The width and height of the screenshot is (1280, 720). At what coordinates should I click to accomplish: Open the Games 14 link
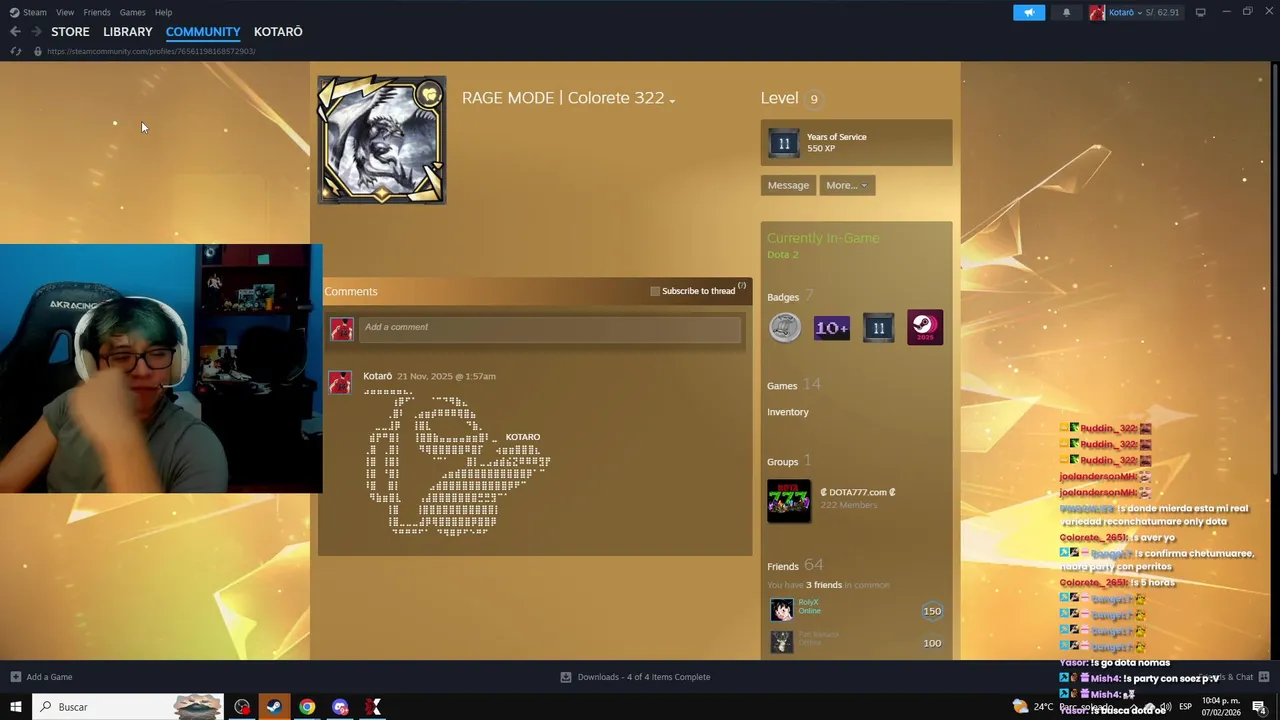click(x=793, y=385)
